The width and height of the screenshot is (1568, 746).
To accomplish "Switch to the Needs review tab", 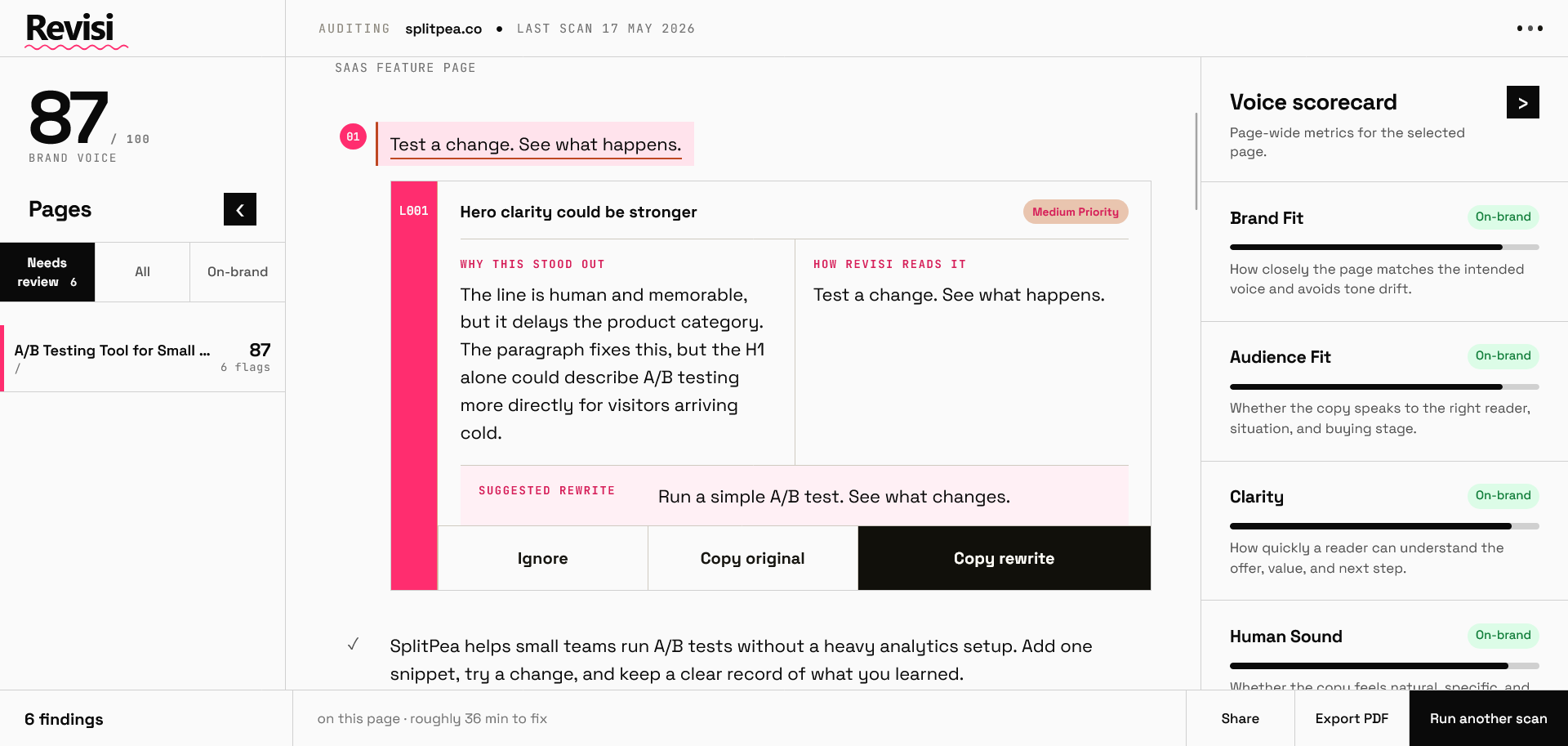I will [47, 272].
